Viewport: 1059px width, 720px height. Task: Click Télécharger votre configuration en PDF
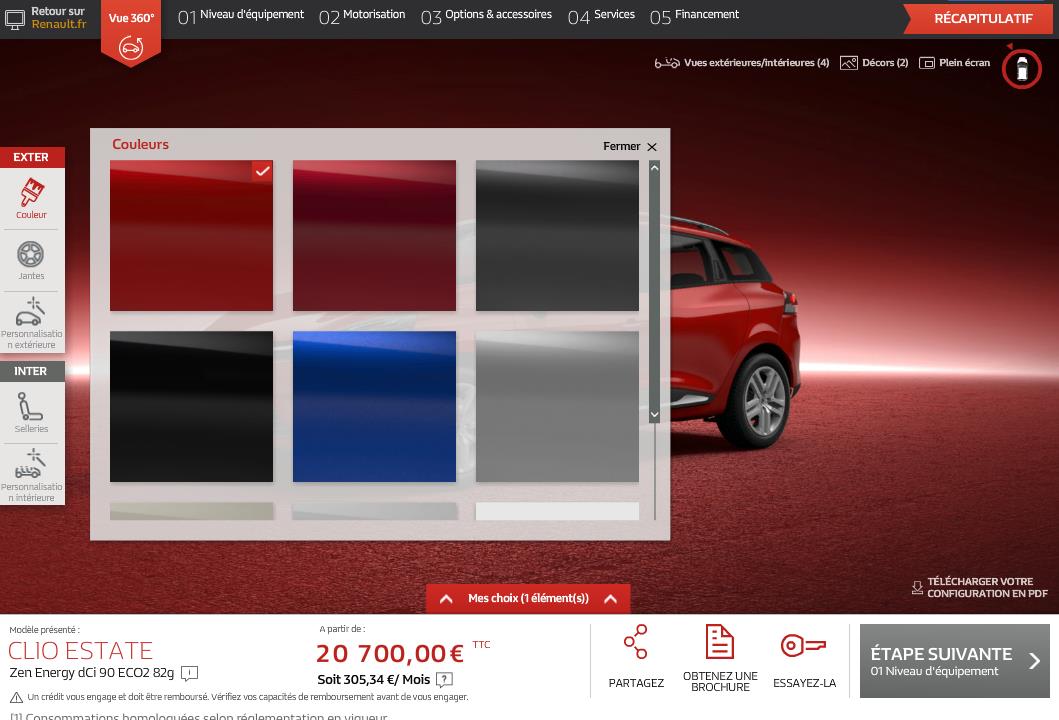(x=987, y=588)
